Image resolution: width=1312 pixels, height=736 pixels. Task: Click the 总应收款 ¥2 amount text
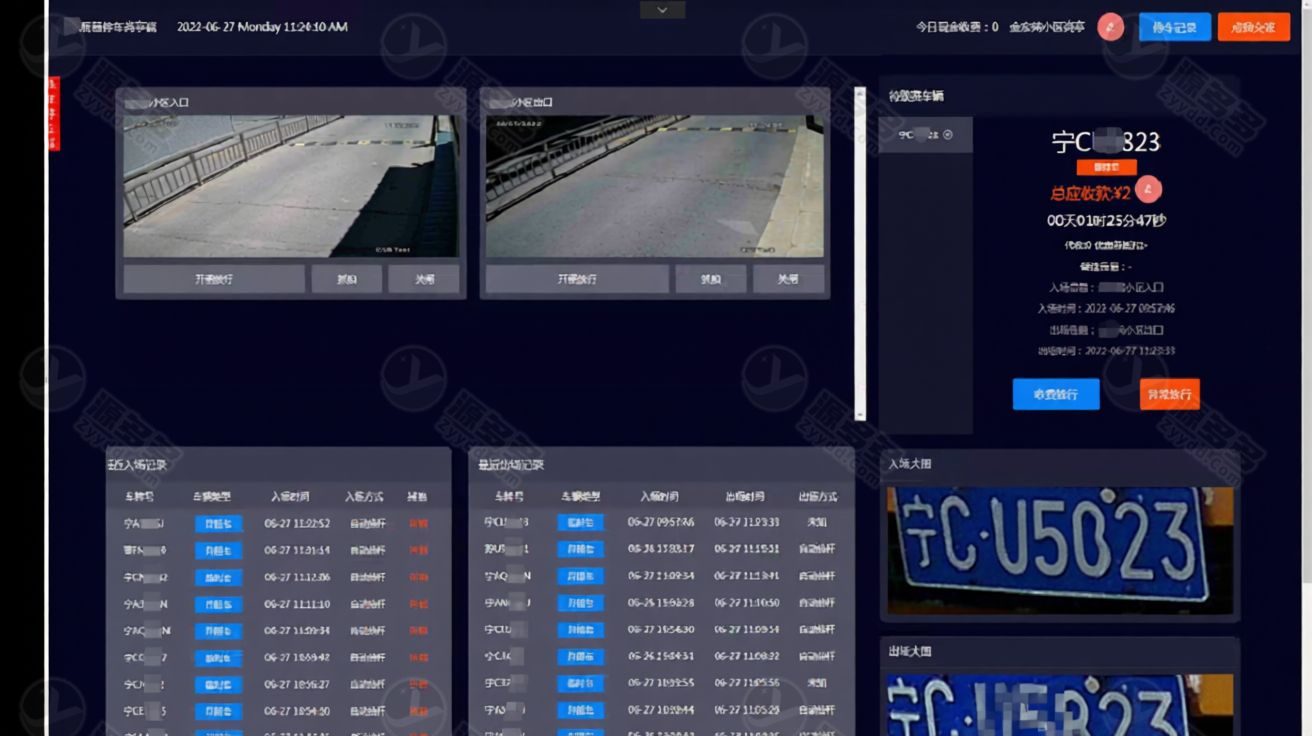coord(1090,193)
